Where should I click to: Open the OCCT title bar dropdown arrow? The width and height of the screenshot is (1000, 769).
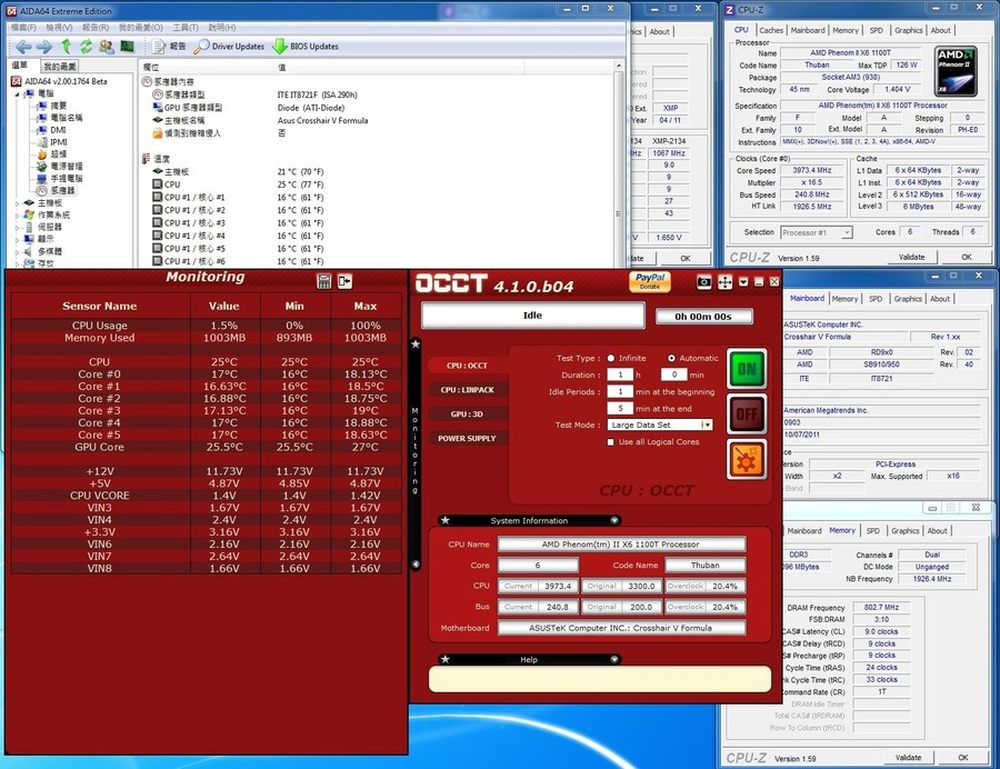coord(744,282)
